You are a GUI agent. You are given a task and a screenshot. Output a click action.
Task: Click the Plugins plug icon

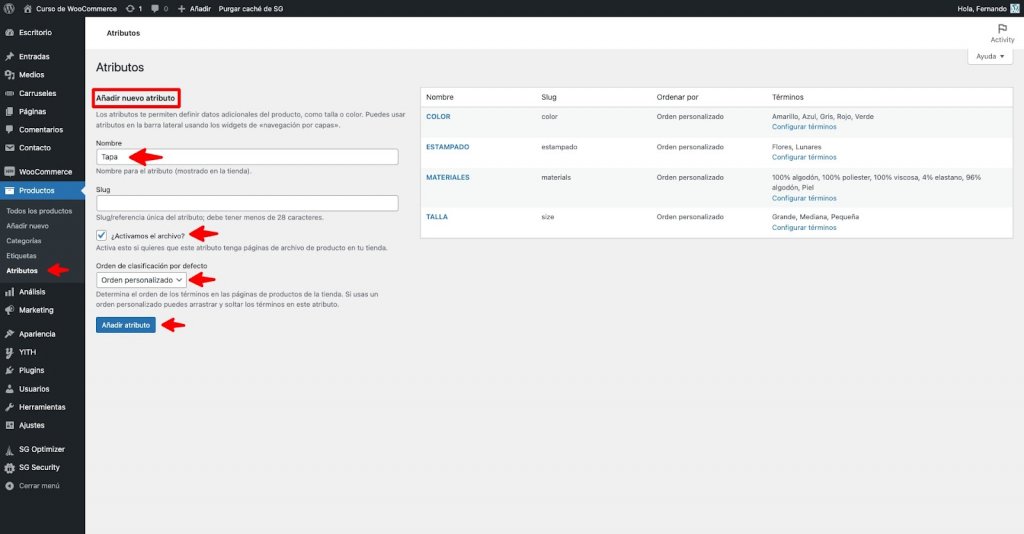click(x=9, y=370)
